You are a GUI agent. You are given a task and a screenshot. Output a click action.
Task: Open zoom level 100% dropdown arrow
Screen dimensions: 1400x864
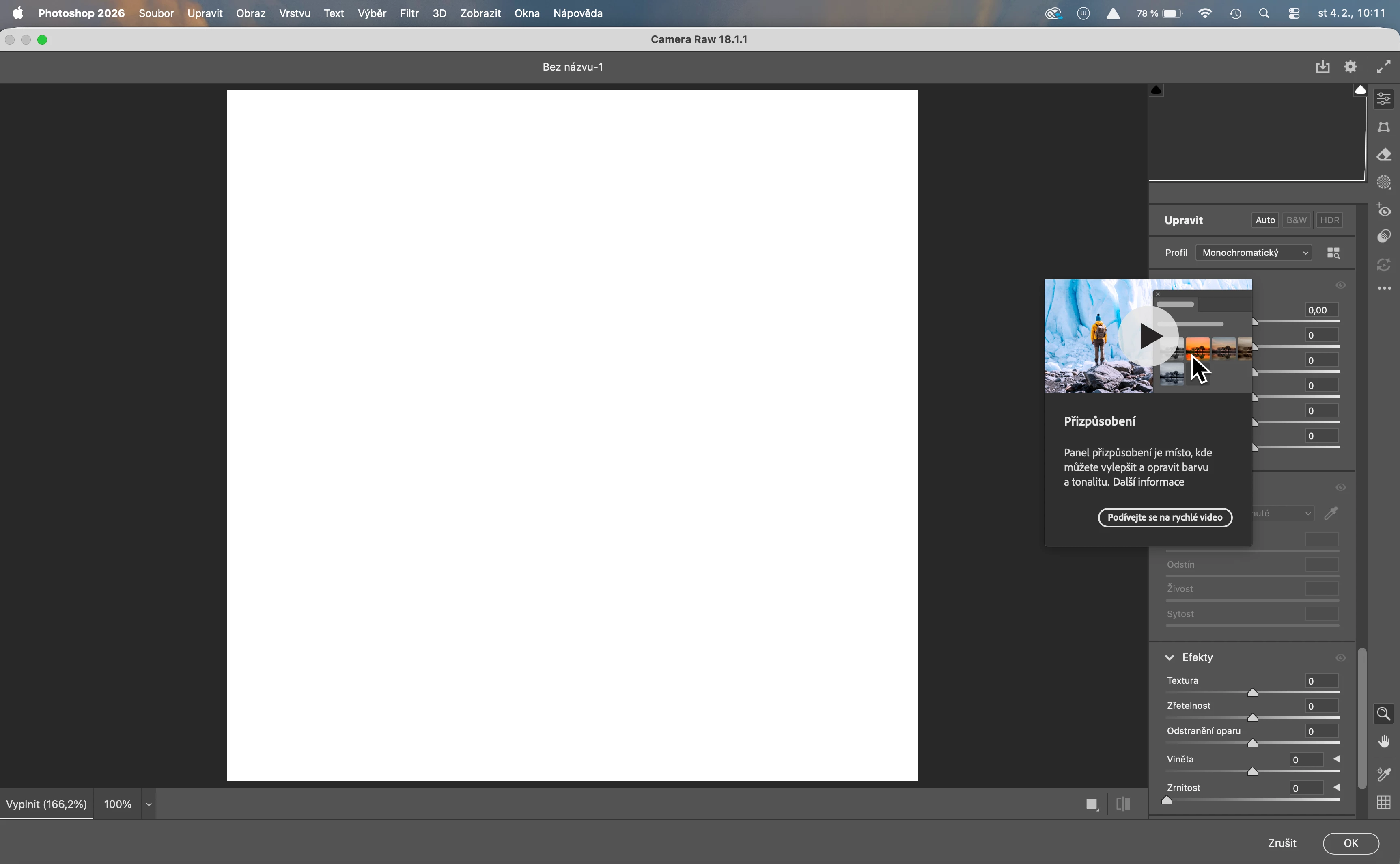[149, 805]
